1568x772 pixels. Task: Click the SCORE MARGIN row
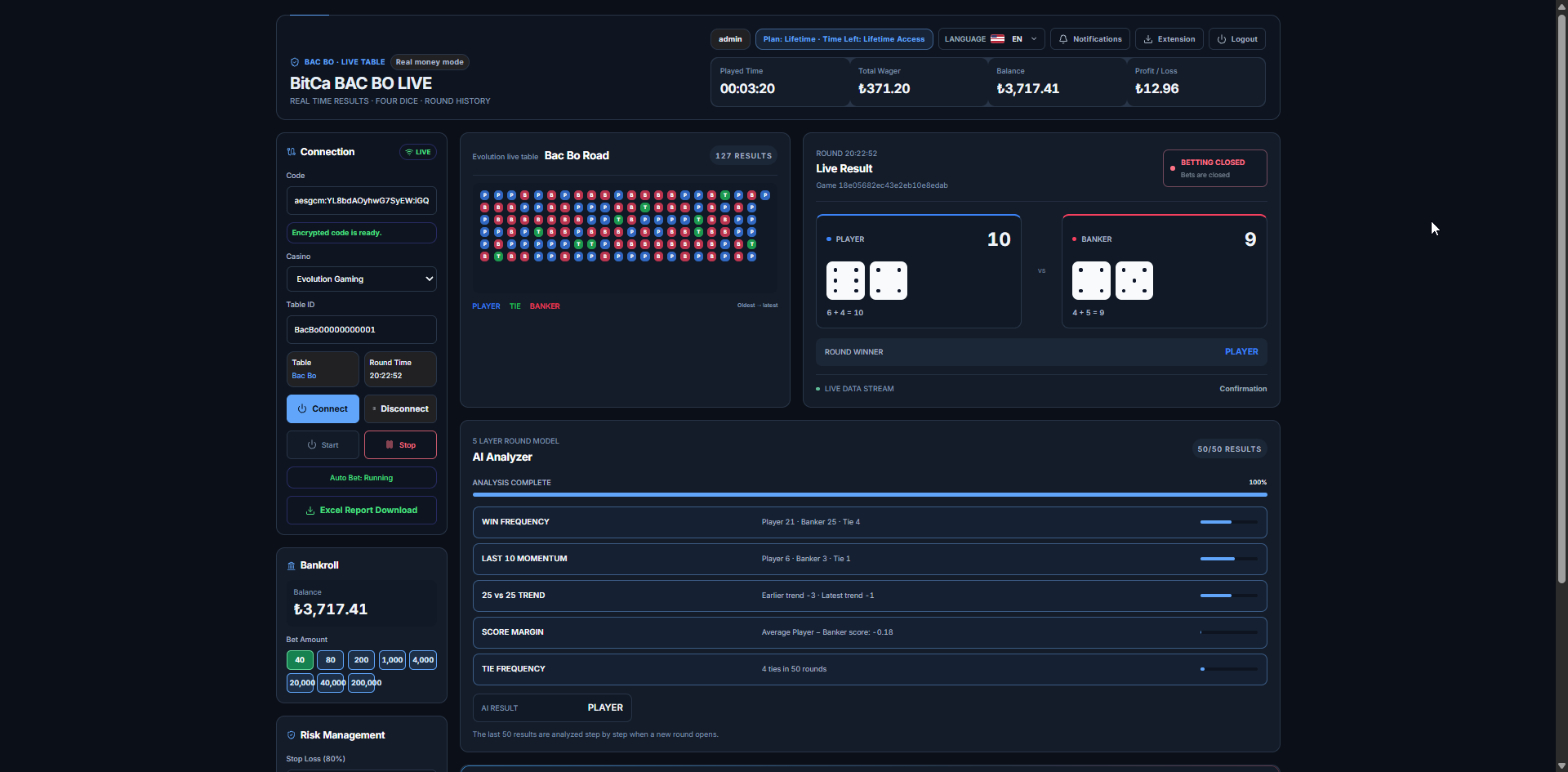[x=870, y=632]
